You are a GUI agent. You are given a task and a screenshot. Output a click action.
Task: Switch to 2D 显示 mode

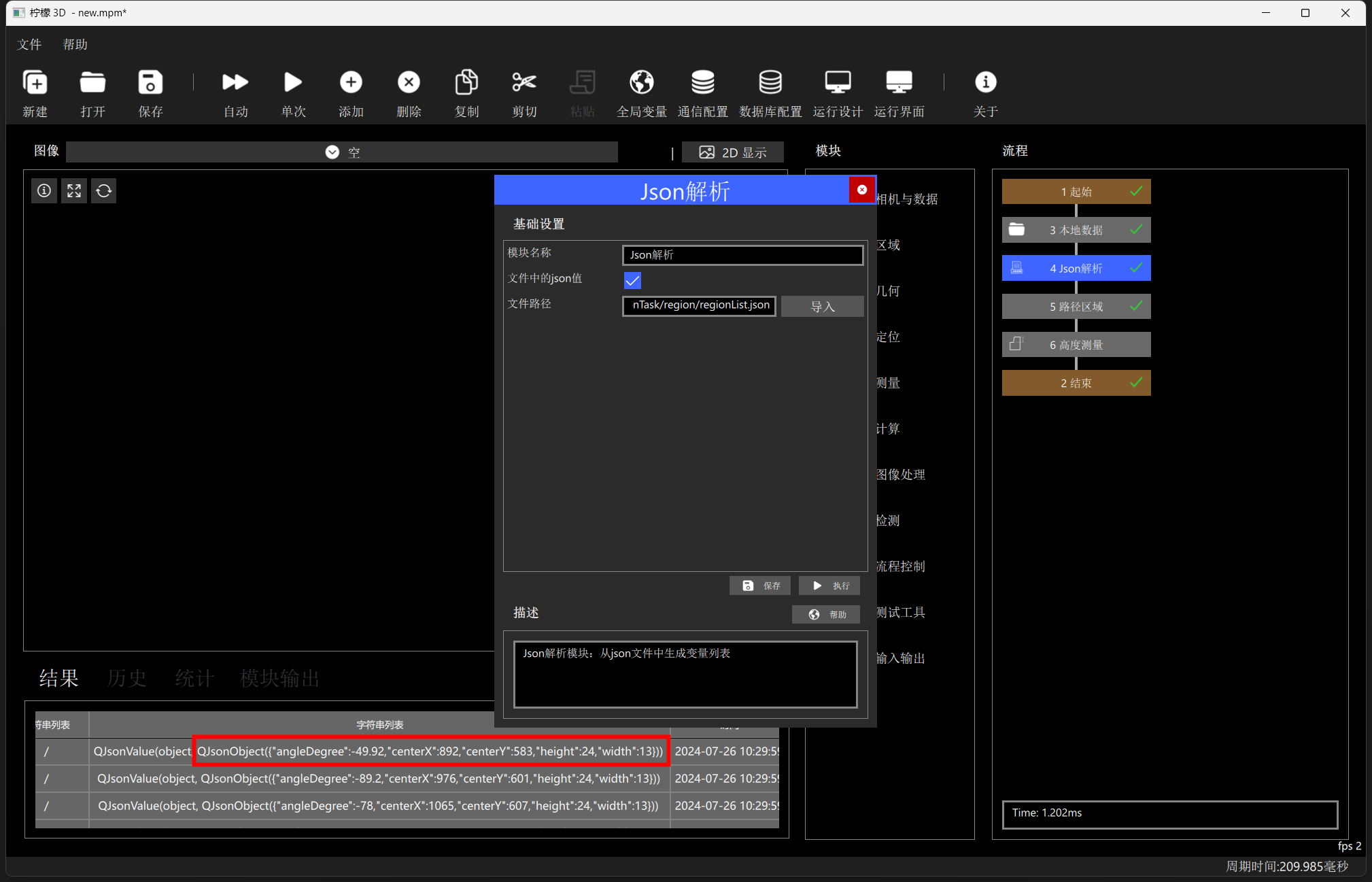[733, 152]
